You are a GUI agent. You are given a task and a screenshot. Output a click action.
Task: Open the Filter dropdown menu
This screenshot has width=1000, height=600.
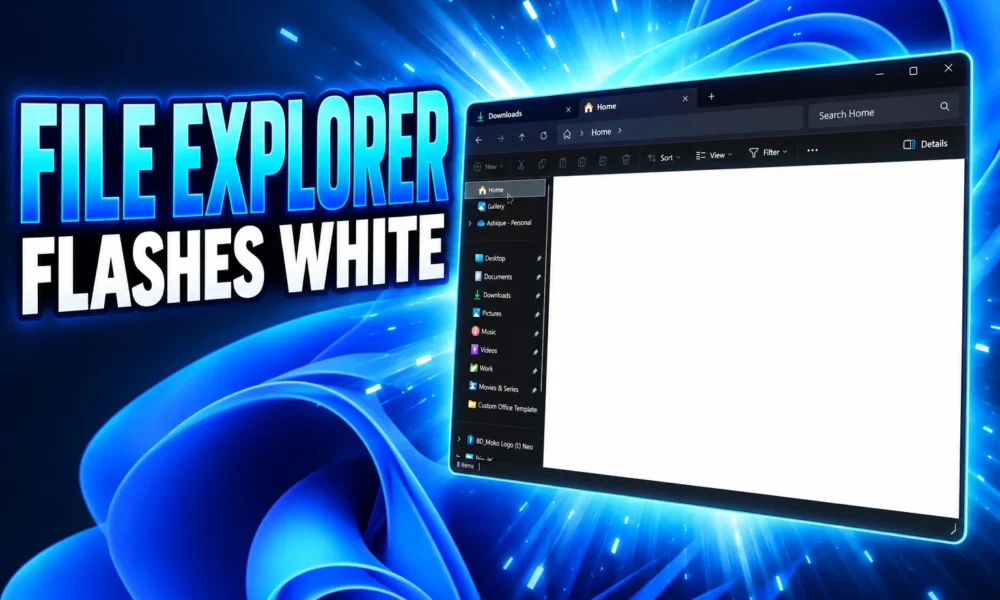[768, 152]
